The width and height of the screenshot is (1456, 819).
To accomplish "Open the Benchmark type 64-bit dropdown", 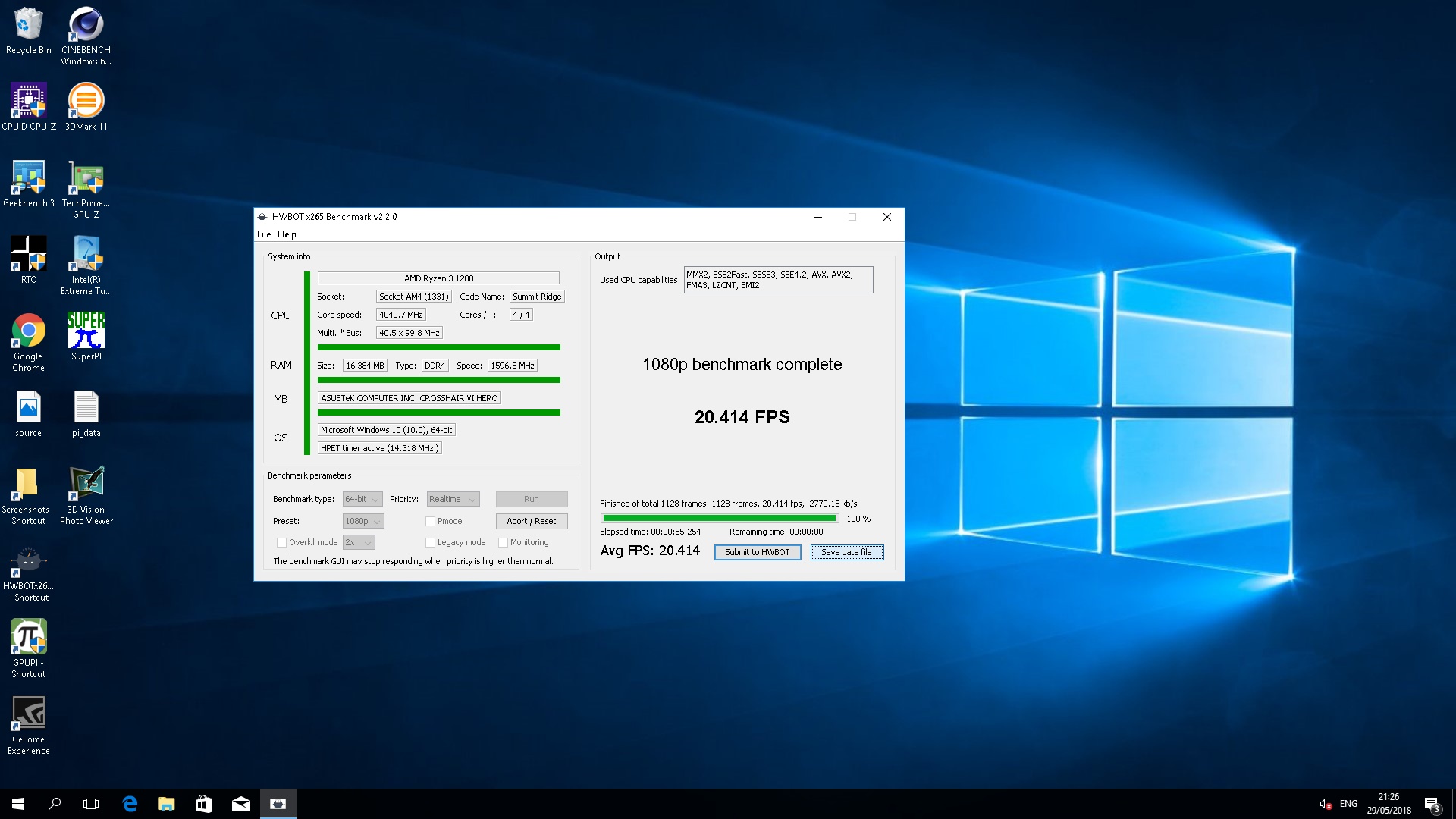I will [362, 499].
